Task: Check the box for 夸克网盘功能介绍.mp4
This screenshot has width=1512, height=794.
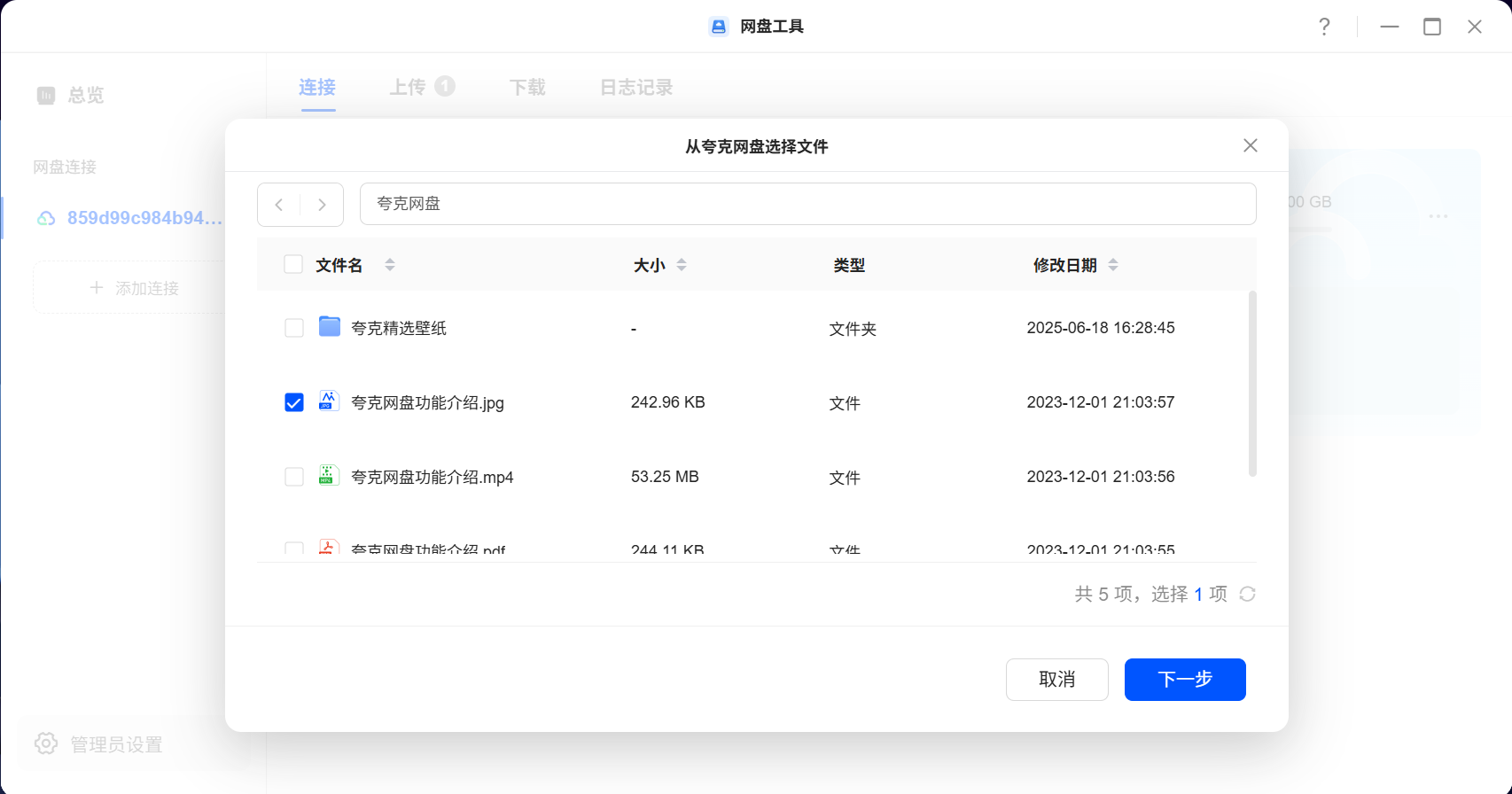Action: [294, 477]
